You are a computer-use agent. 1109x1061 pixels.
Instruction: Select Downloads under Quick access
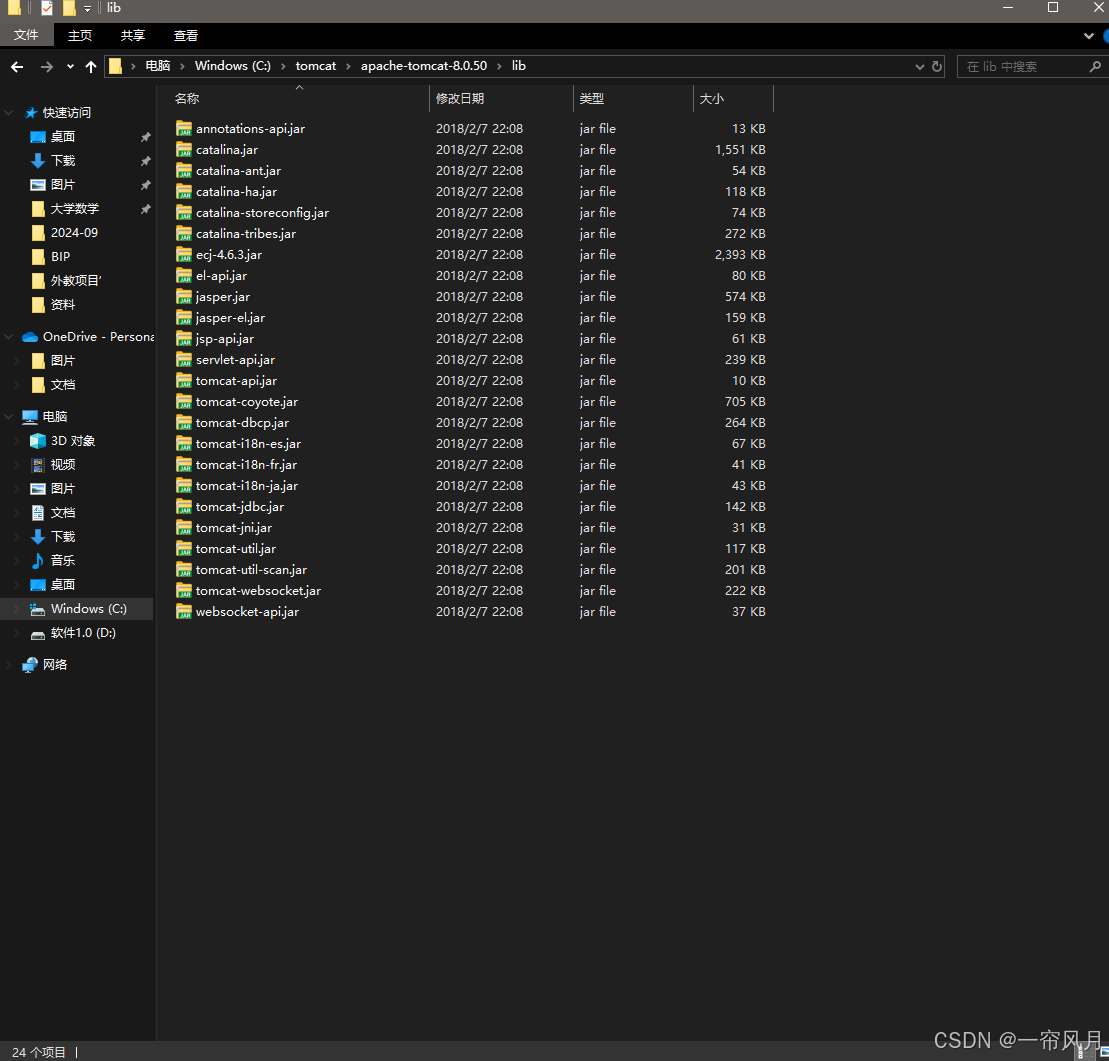(62, 161)
